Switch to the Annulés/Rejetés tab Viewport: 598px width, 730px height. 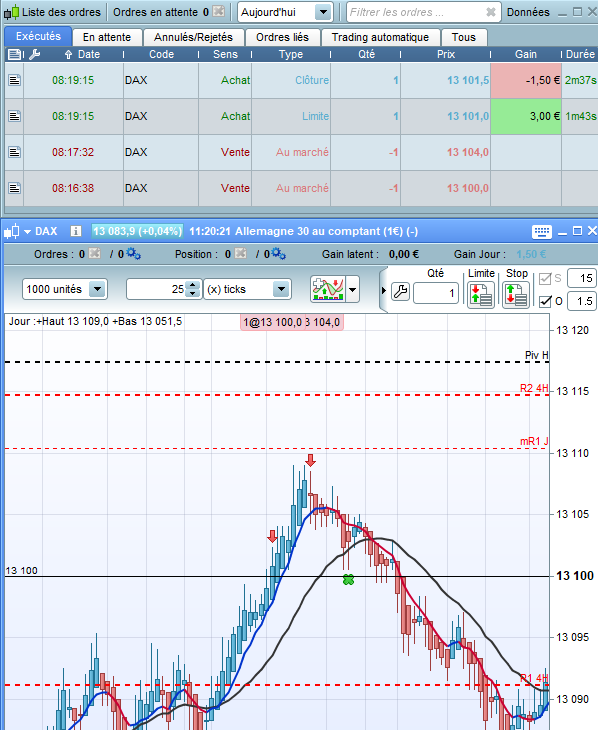(193, 37)
